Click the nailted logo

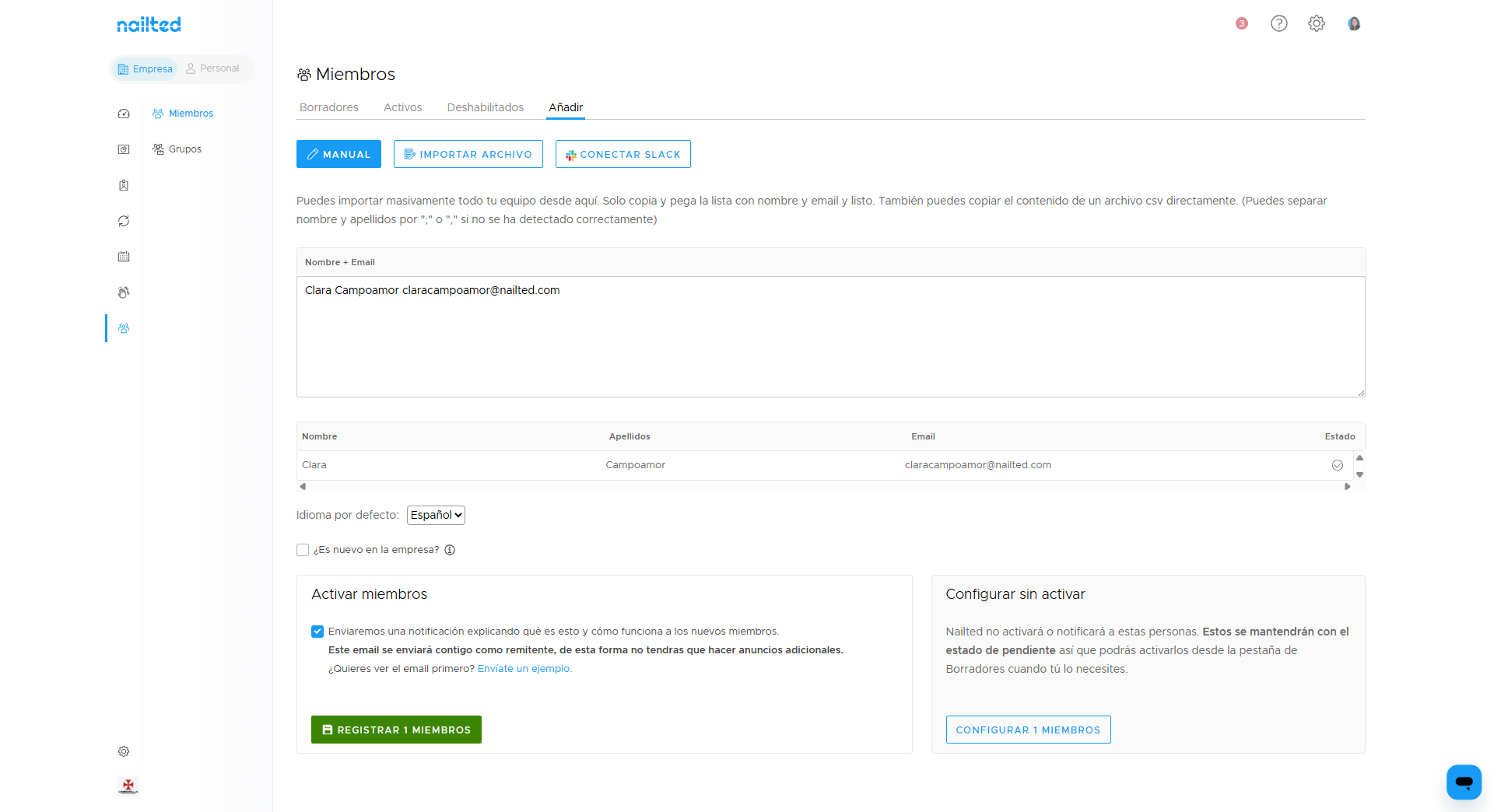tap(149, 24)
